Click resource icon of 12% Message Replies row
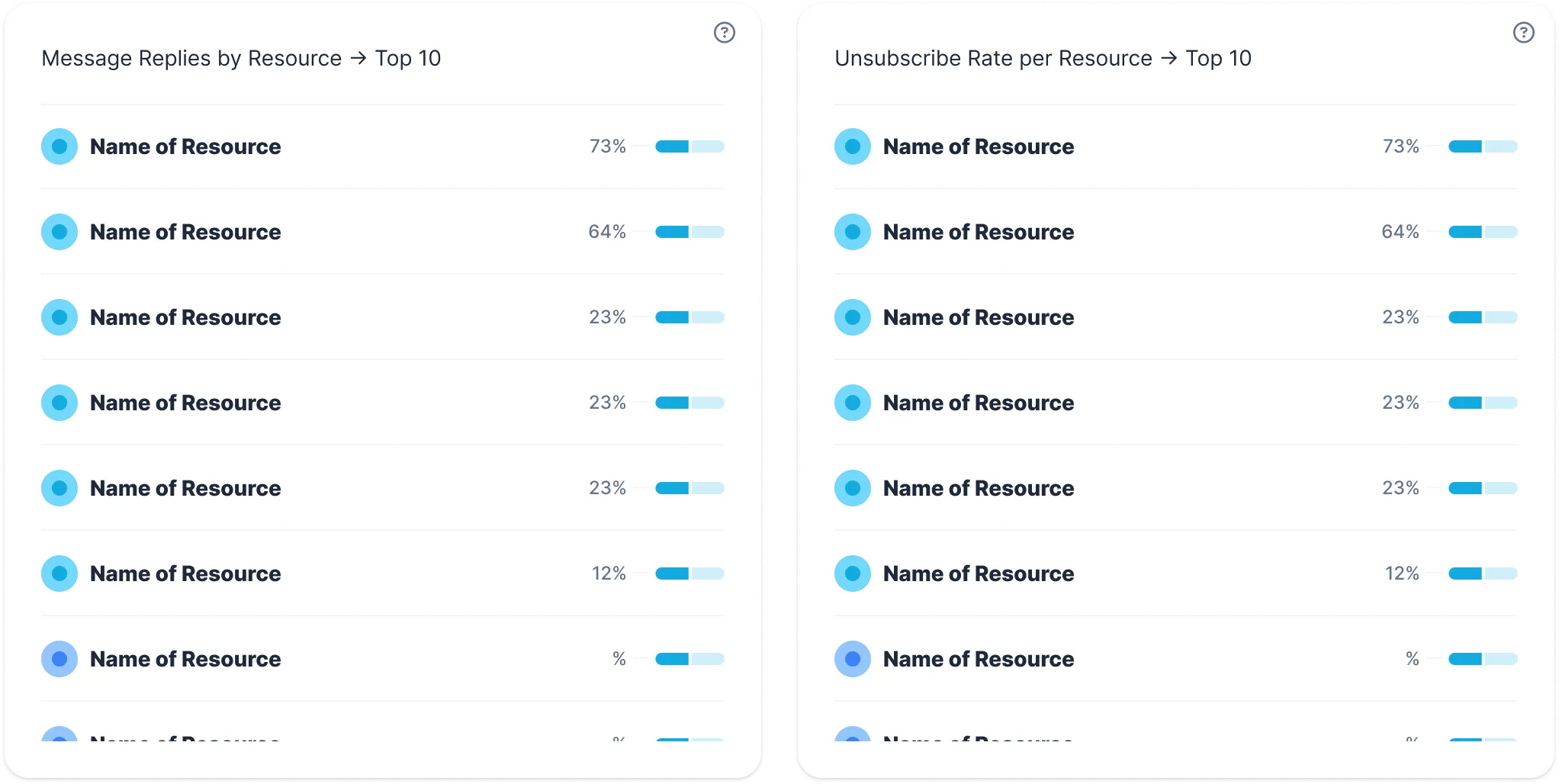This screenshot has width=1559, height=784. pyautogui.click(x=59, y=574)
